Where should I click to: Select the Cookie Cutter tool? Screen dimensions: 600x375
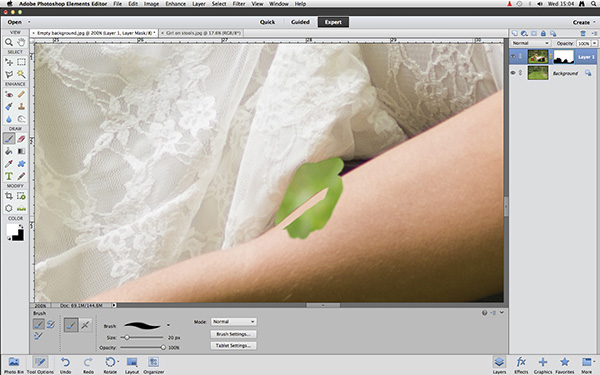[9, 209]
